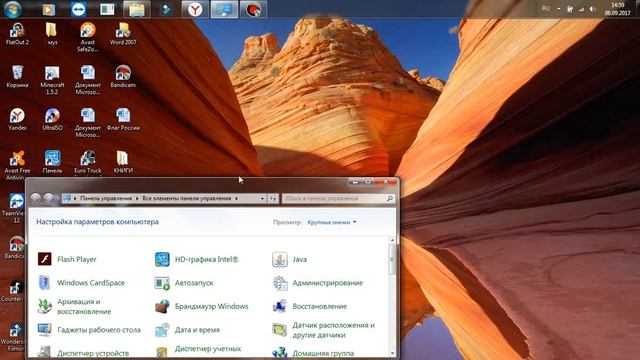Select the active Control Panel taskbar button

(x=224, y=9)
